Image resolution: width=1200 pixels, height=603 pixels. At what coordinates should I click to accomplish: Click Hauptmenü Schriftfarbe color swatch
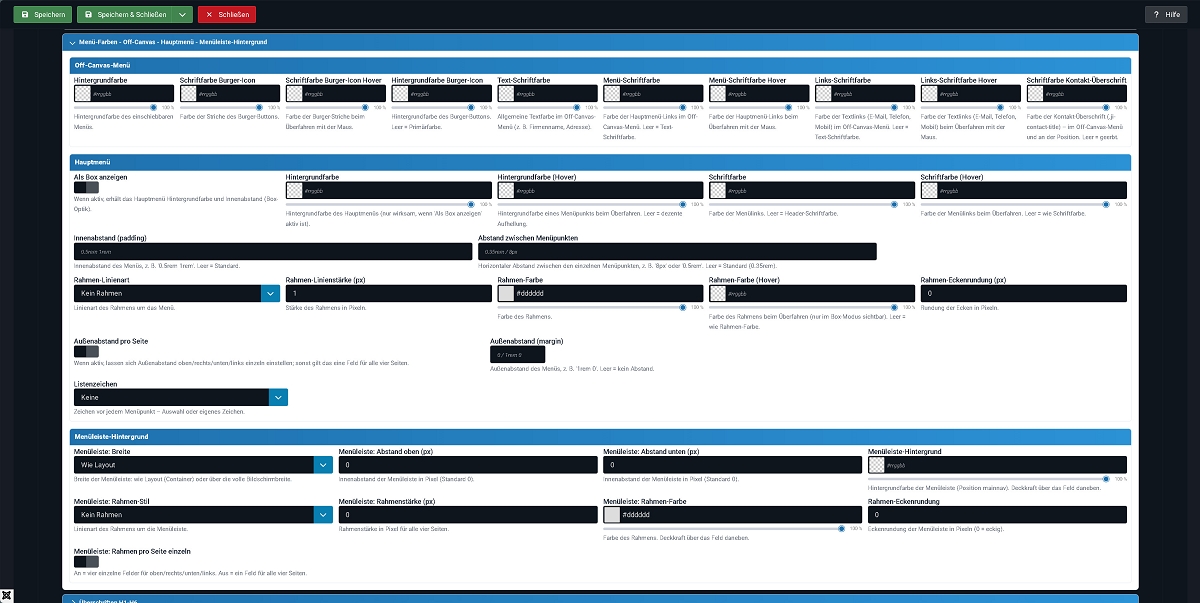click(x=718, y=190)
